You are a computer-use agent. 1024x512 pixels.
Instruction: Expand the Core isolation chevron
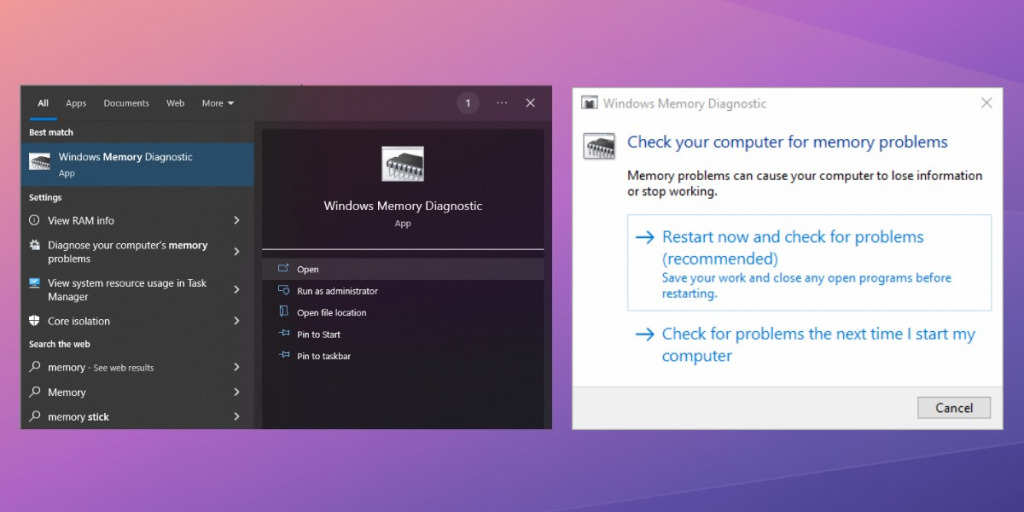pos(236,321)
